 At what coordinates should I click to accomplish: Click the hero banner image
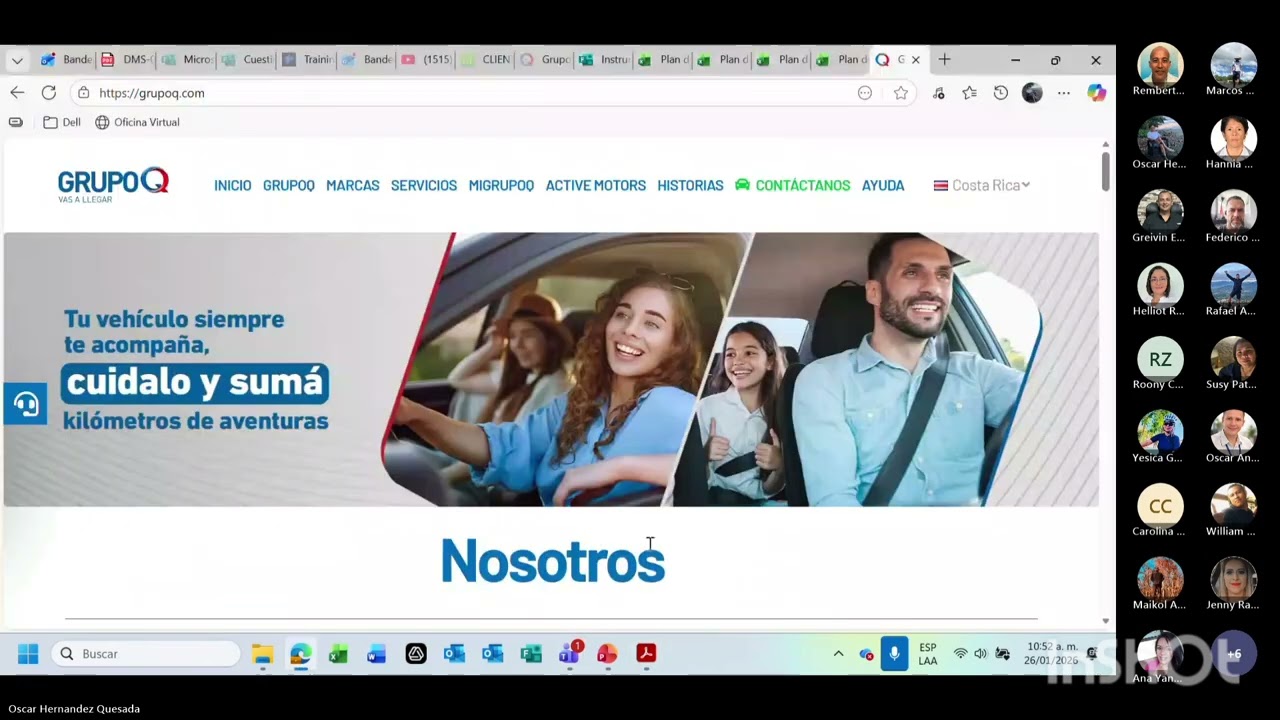[x=551, y=369]
